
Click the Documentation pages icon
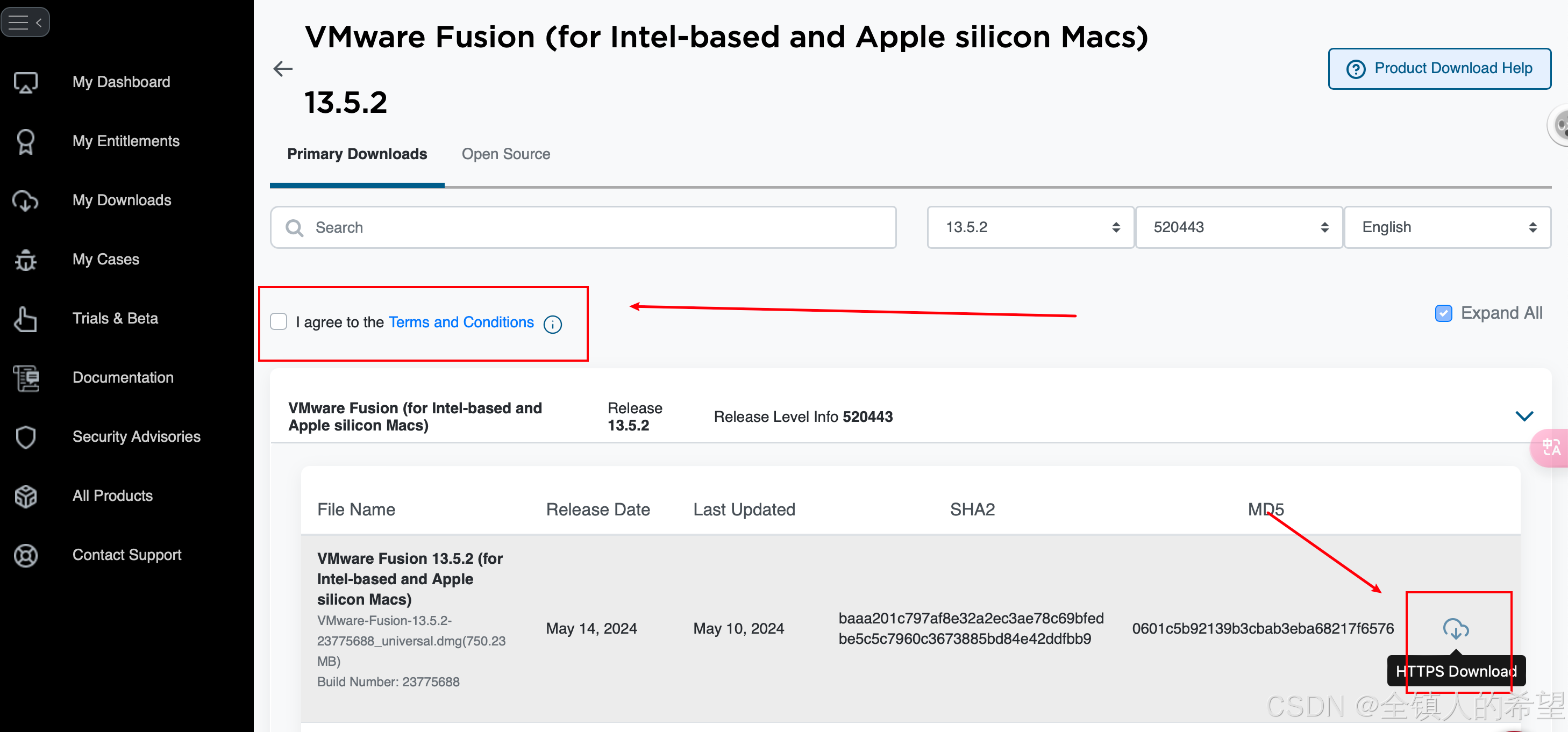pos(26,378)
